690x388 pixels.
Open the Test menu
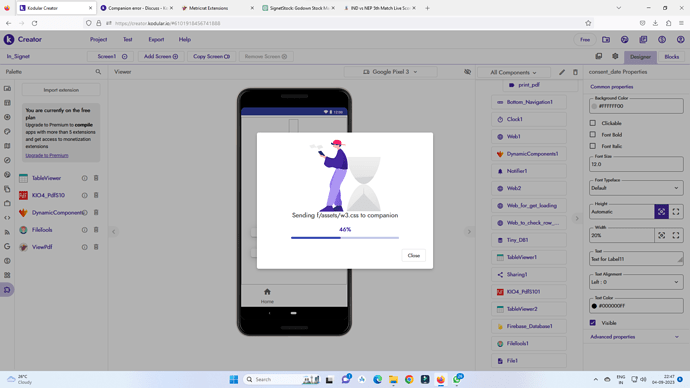[128, 40]
